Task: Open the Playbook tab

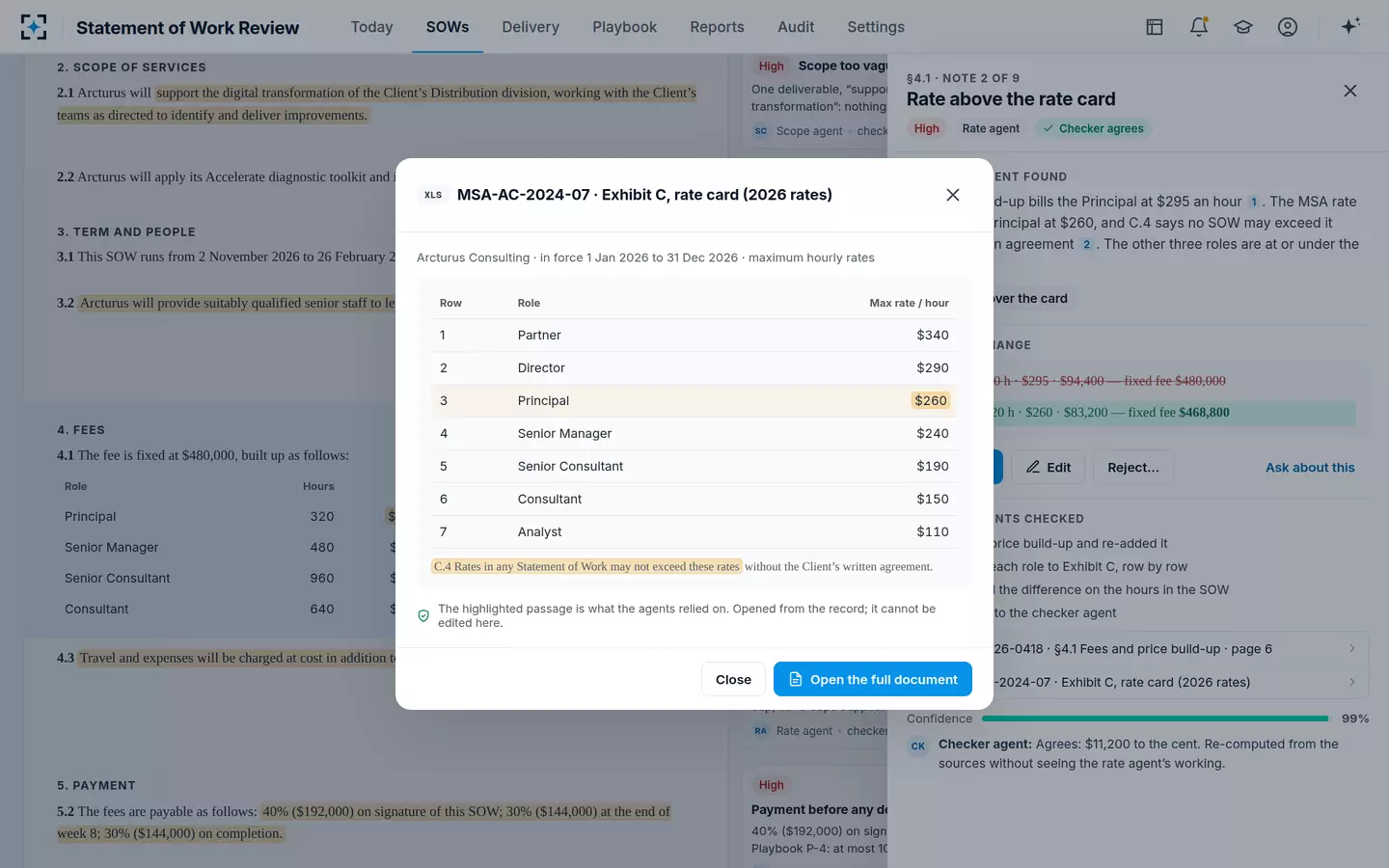Action: tap(625, 27)
